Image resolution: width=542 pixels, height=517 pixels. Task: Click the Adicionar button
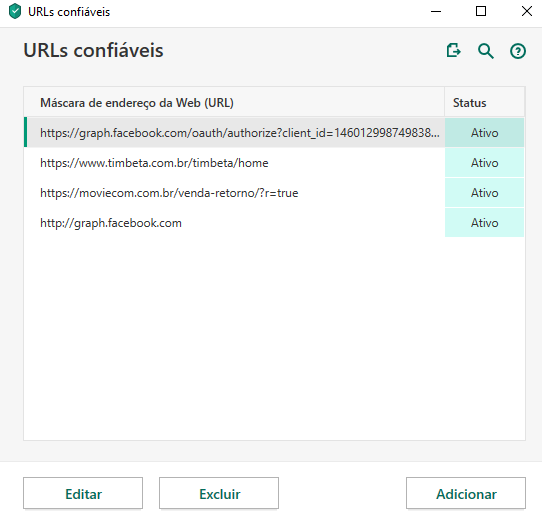(x=466, y=494)
